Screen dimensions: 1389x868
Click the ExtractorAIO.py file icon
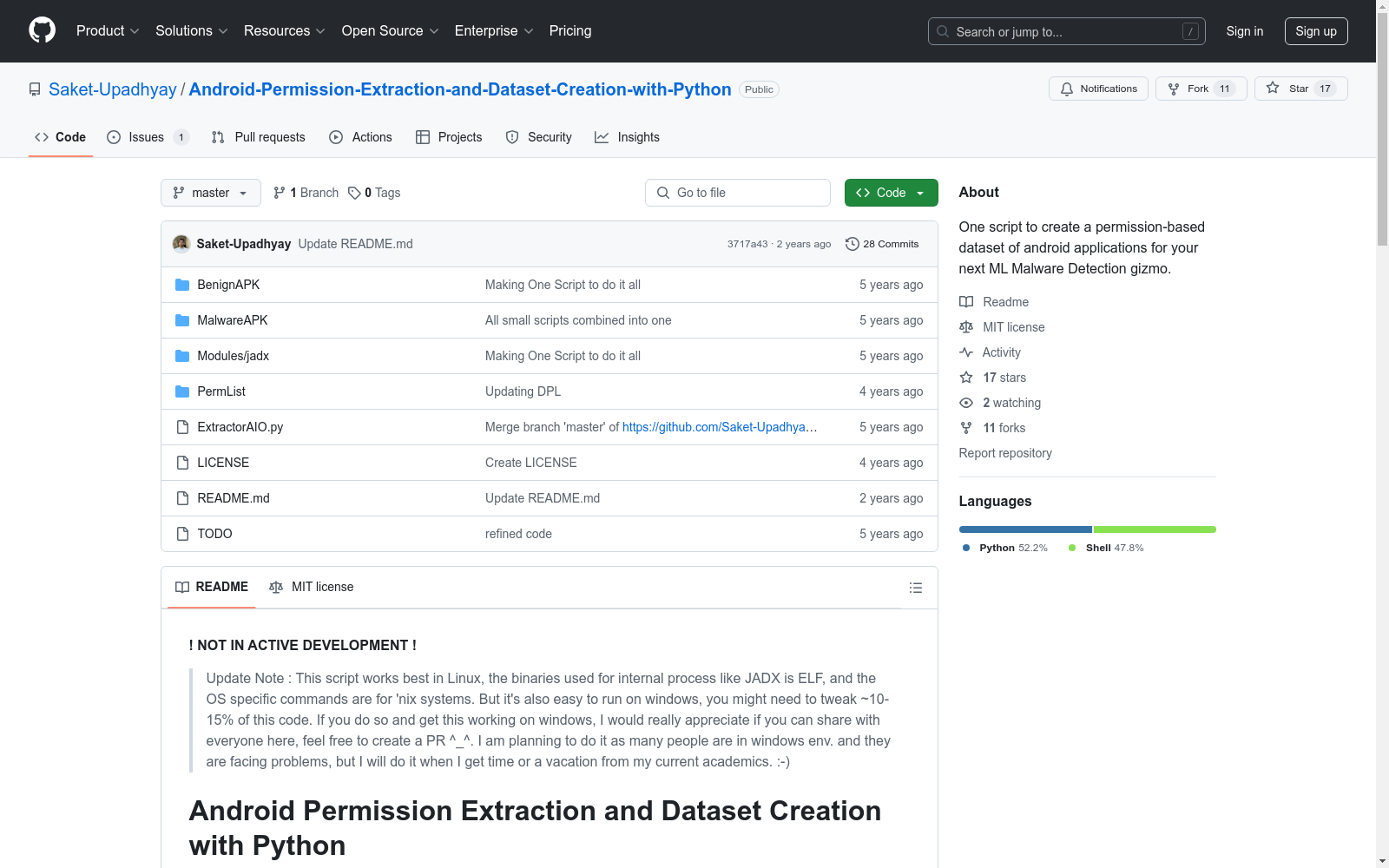[182, 427]
